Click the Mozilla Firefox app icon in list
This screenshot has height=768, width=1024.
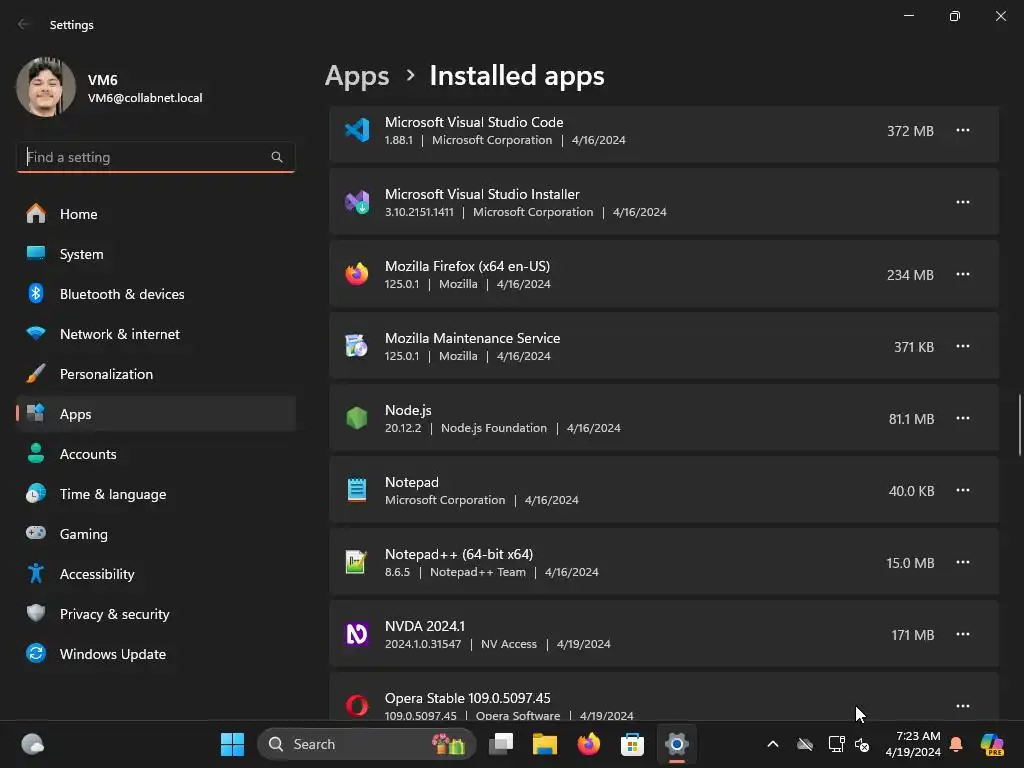(357, 274)
